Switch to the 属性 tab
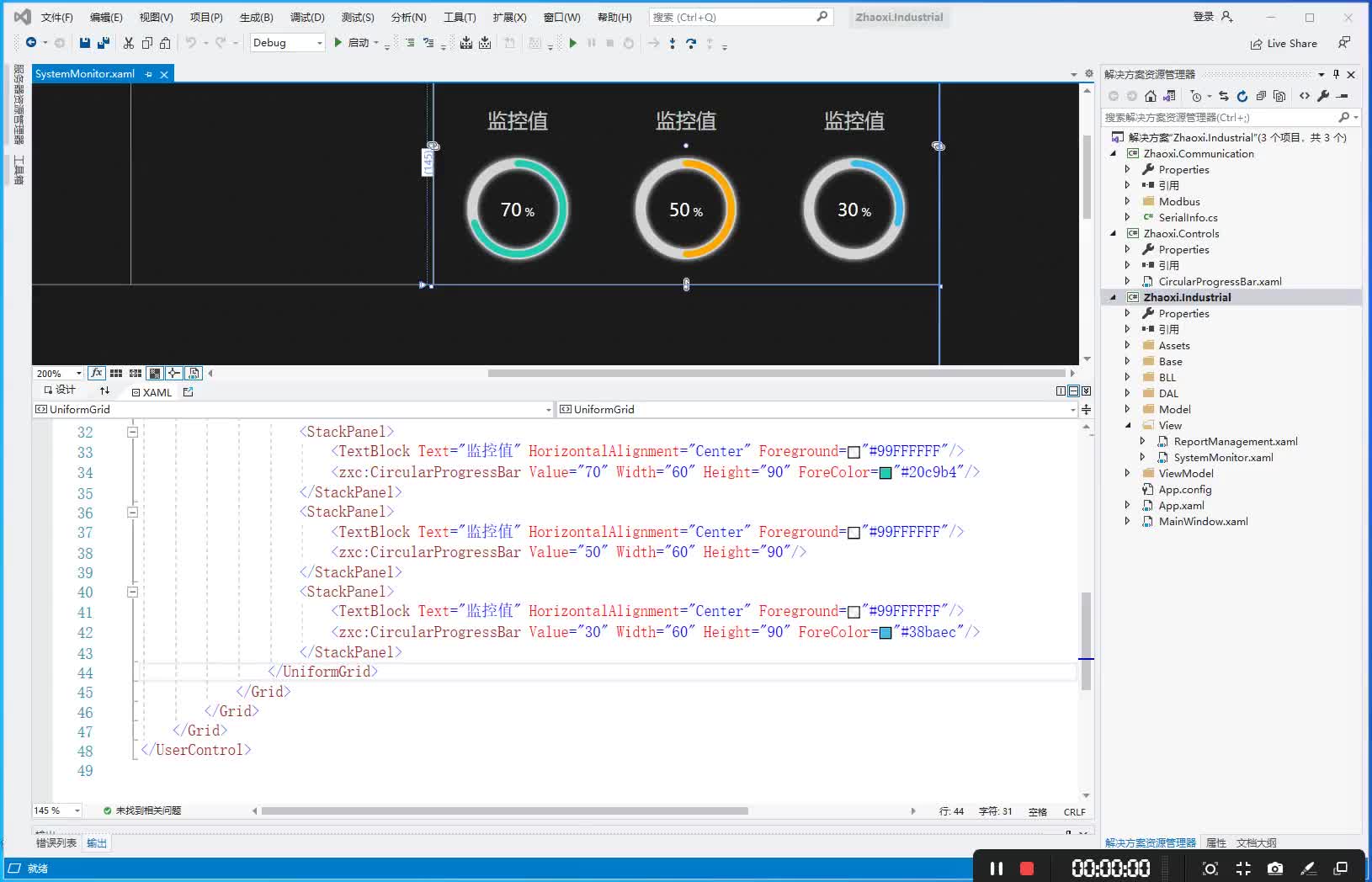Image resolution: width=1372 pixels, height=882 pixels. (1215, 842)
